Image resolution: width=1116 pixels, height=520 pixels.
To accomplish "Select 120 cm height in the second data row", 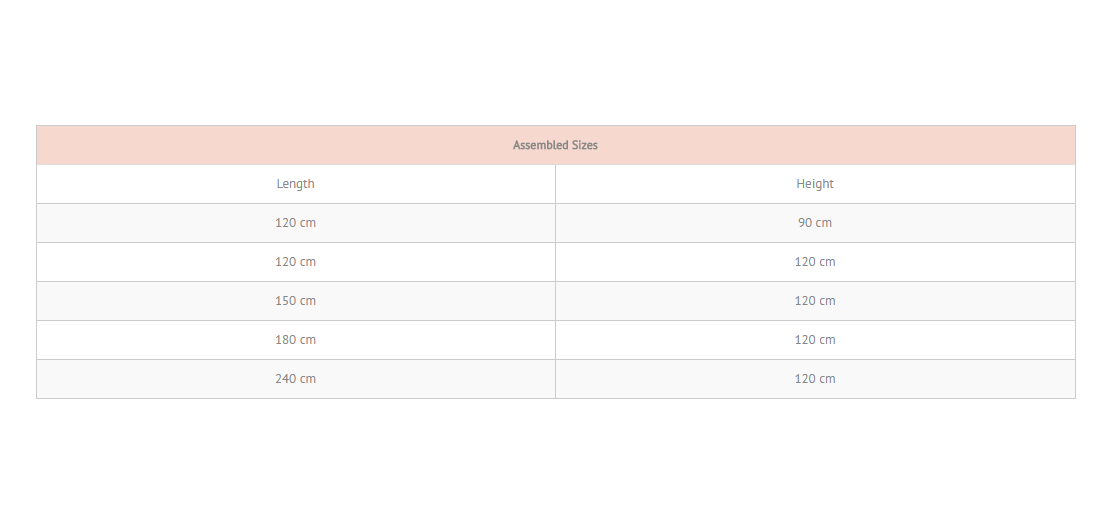I will [x=815, y=262].
